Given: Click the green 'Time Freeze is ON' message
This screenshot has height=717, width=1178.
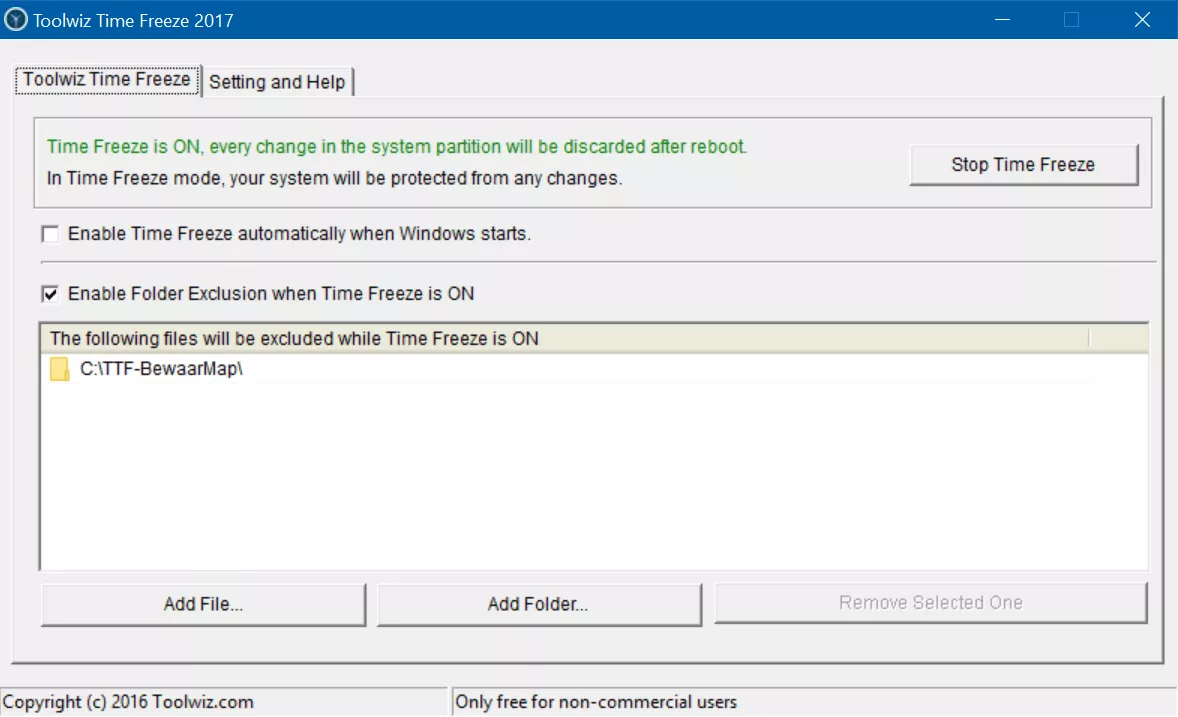Looking at the screenshot, I should pyautogui.click(x=397, y=147).
